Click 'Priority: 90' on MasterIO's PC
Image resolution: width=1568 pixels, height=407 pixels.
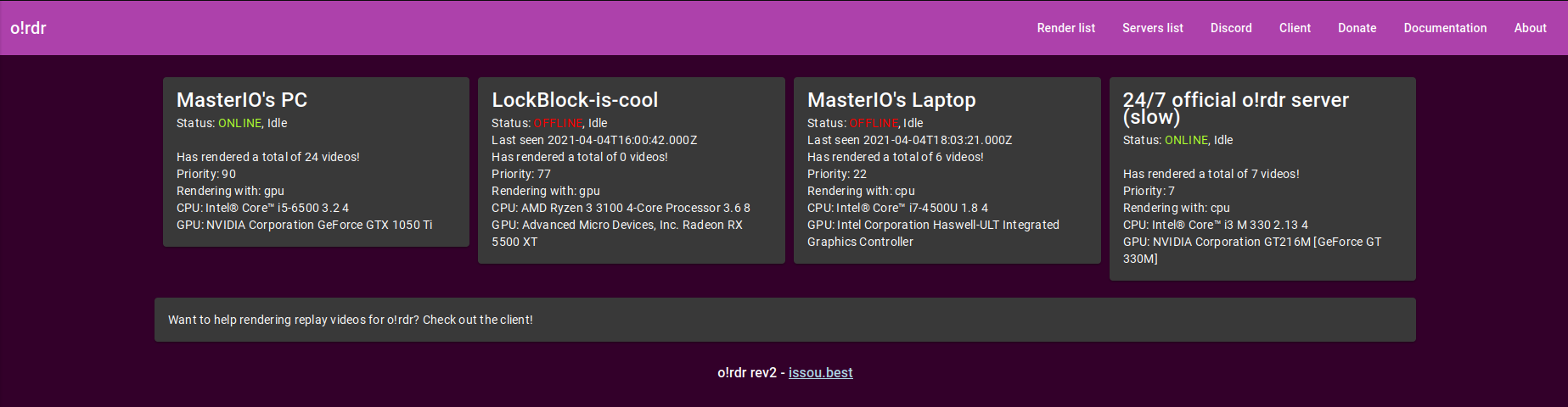click(206, 174)
